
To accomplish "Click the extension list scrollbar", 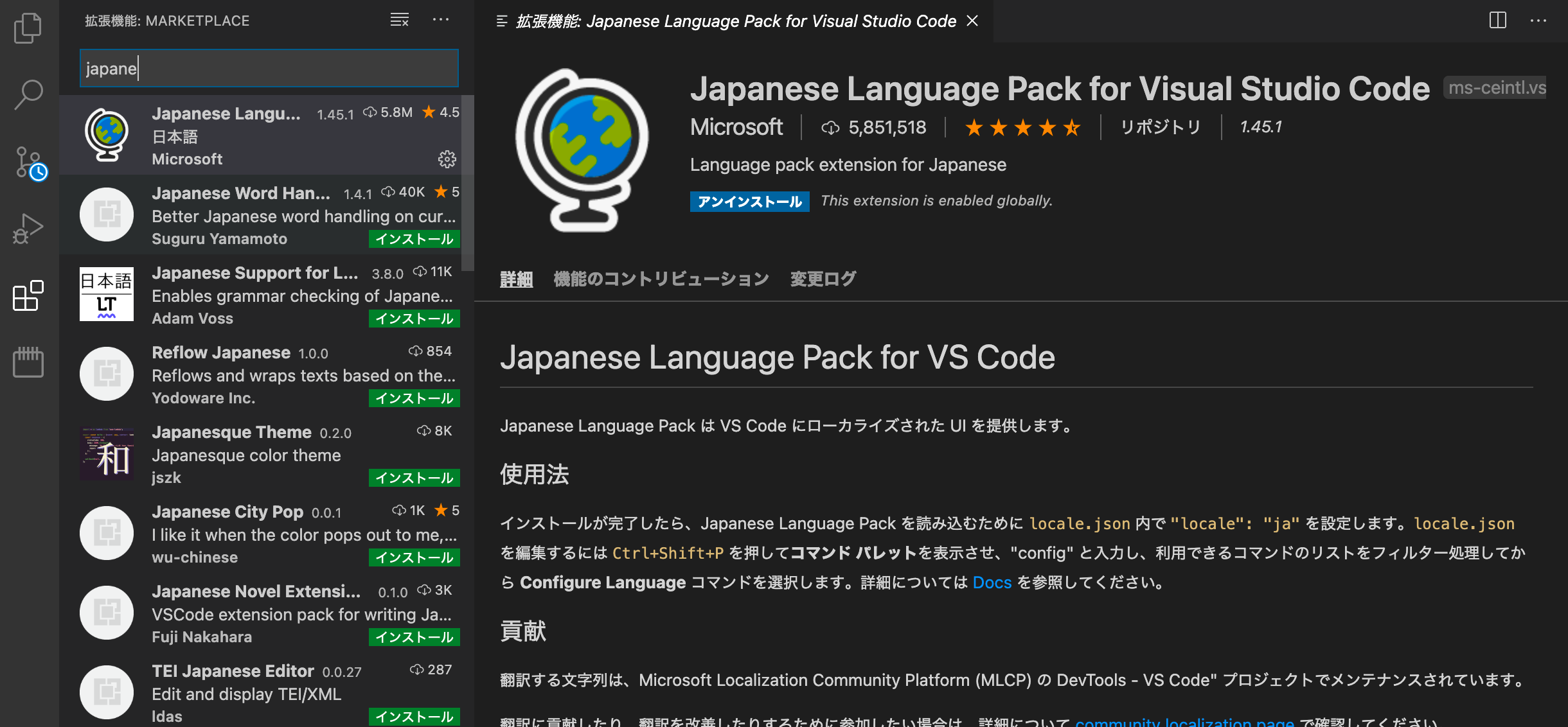I will click(468, 184).
